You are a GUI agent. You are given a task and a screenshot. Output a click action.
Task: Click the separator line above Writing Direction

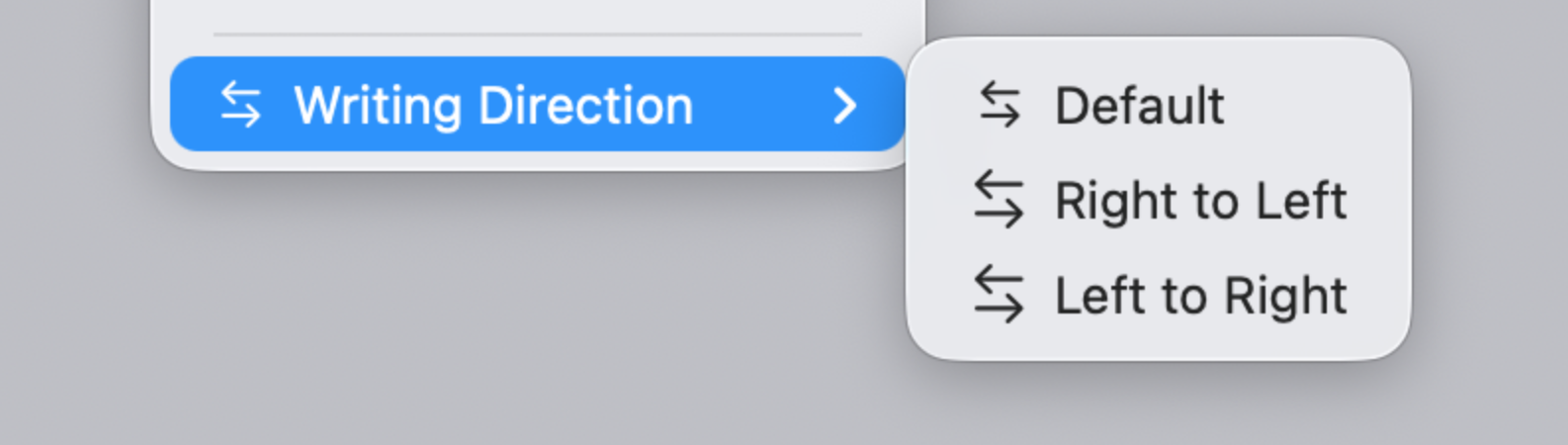(x=538, y=35)
